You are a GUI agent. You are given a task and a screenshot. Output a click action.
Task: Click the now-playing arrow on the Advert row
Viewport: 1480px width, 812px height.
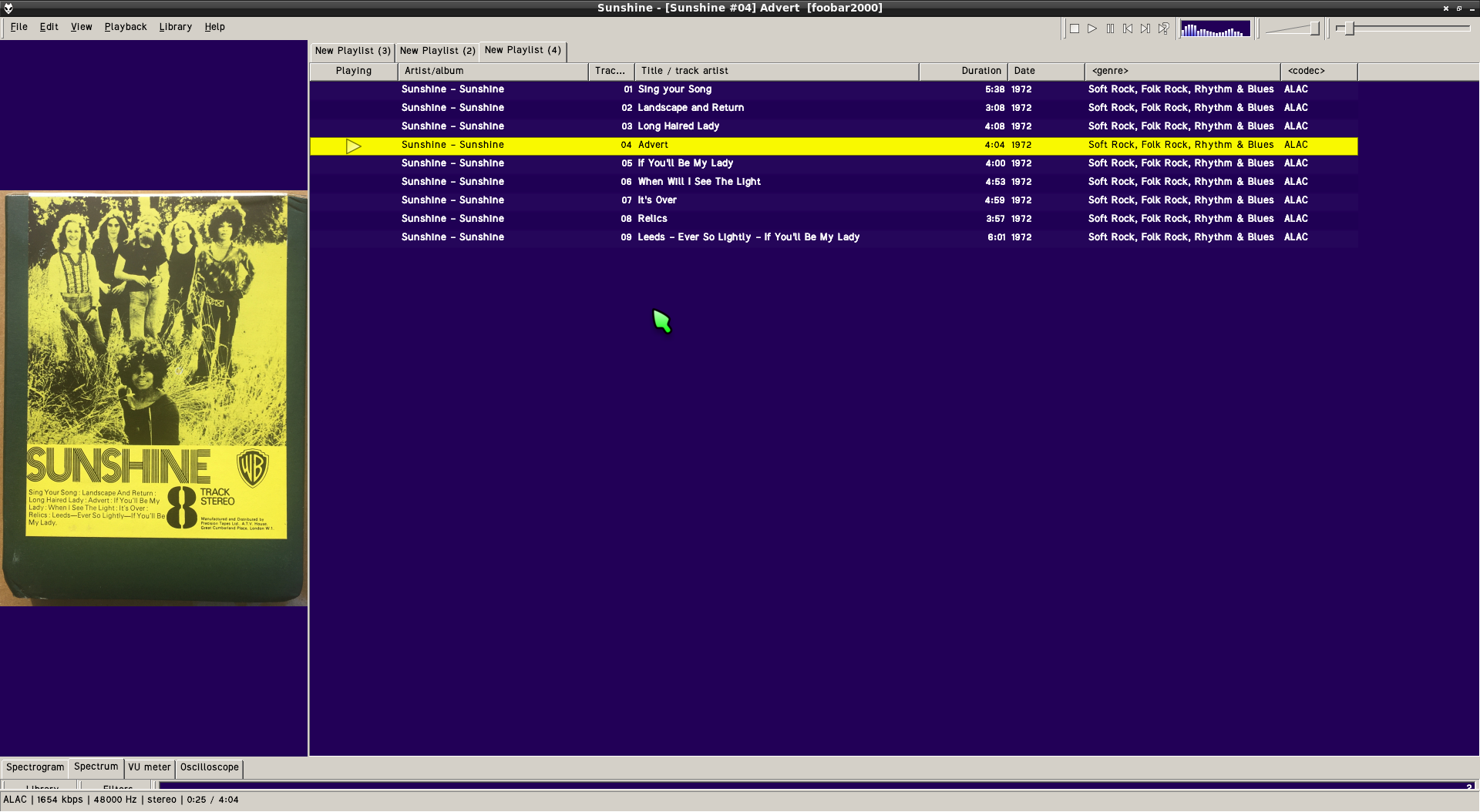point(354,146)
